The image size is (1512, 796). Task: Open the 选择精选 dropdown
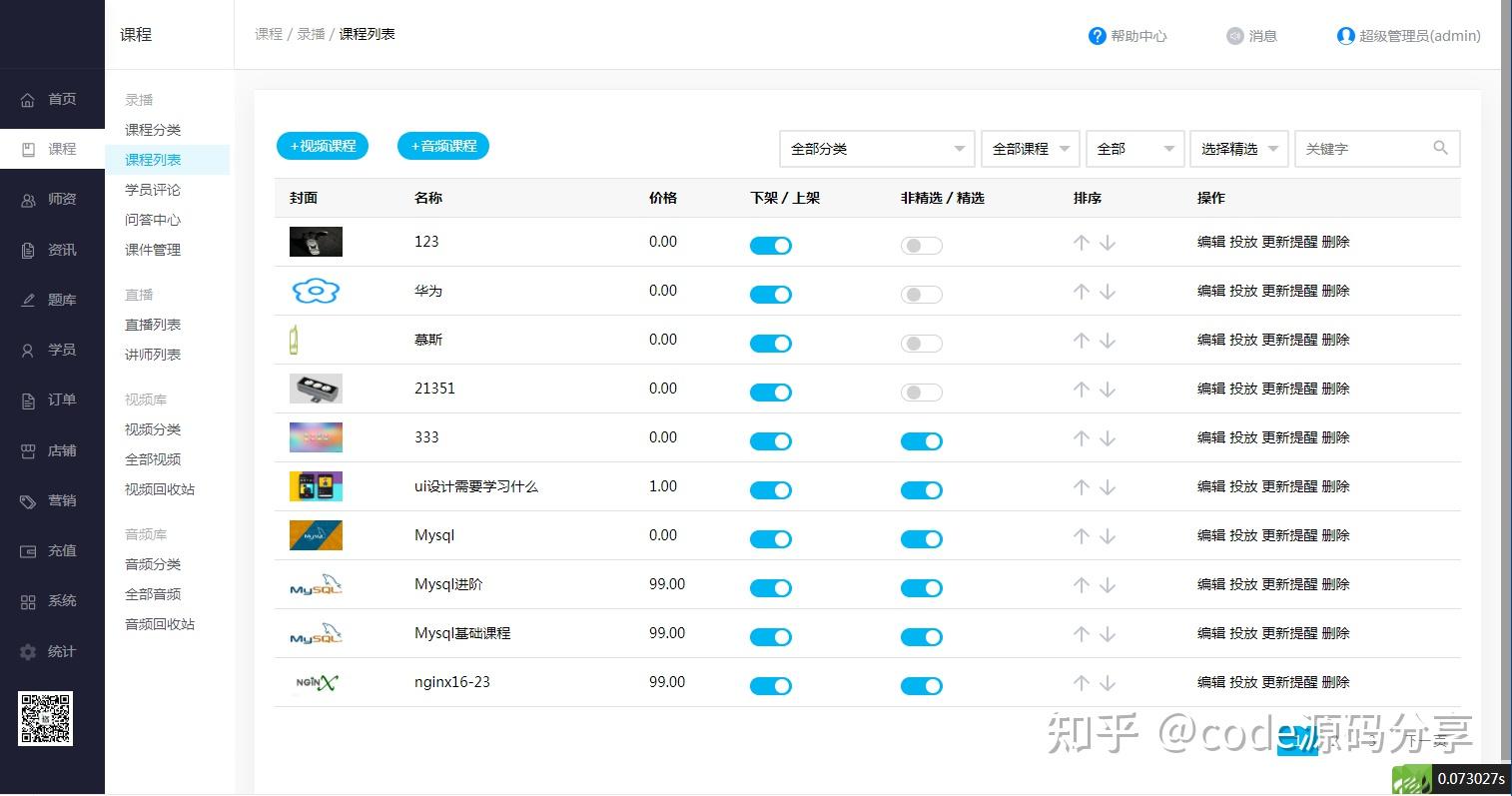pos(1238,148)
